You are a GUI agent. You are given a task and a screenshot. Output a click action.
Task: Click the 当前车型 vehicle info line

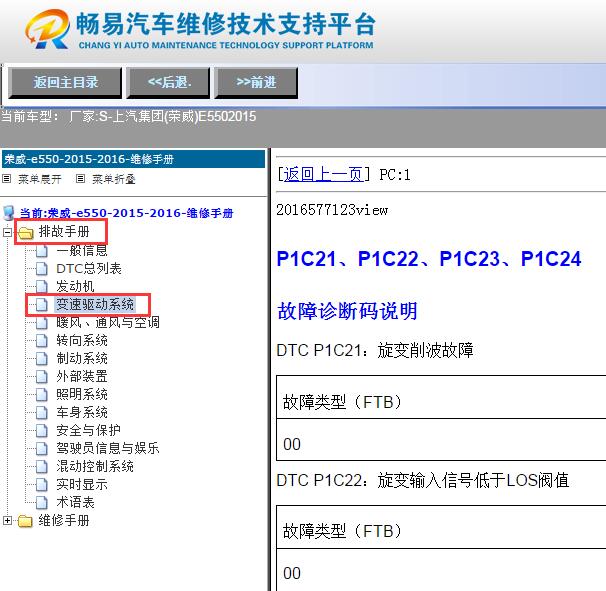(x=128, y=116)
